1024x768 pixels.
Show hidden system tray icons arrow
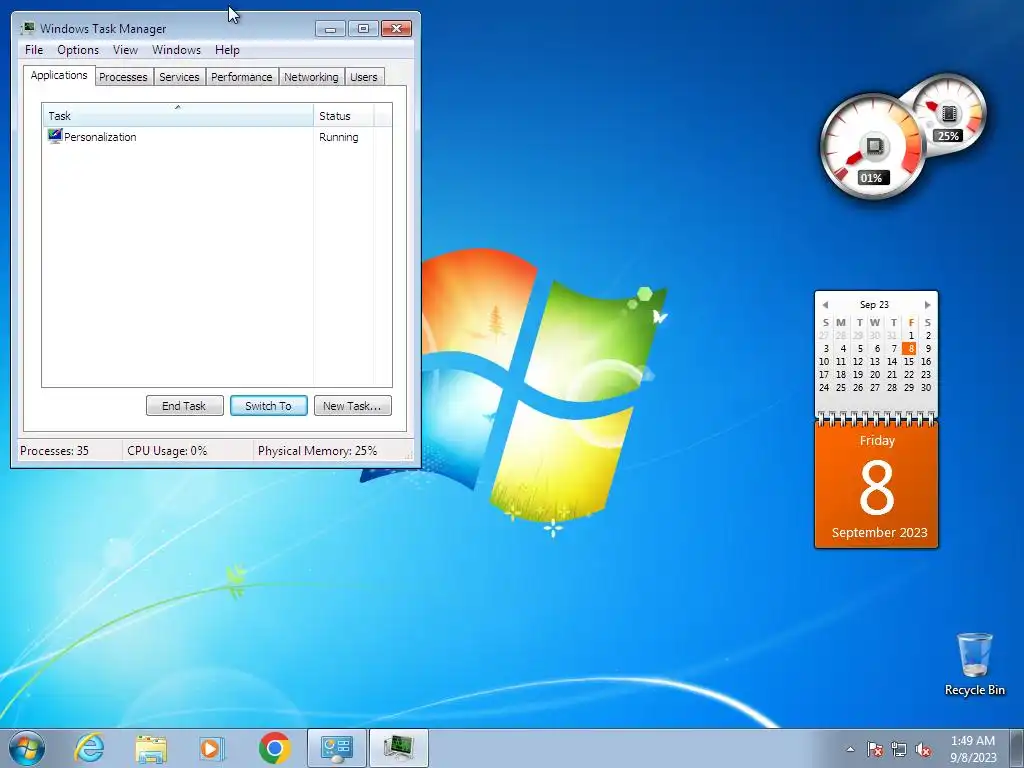(850, 749)
